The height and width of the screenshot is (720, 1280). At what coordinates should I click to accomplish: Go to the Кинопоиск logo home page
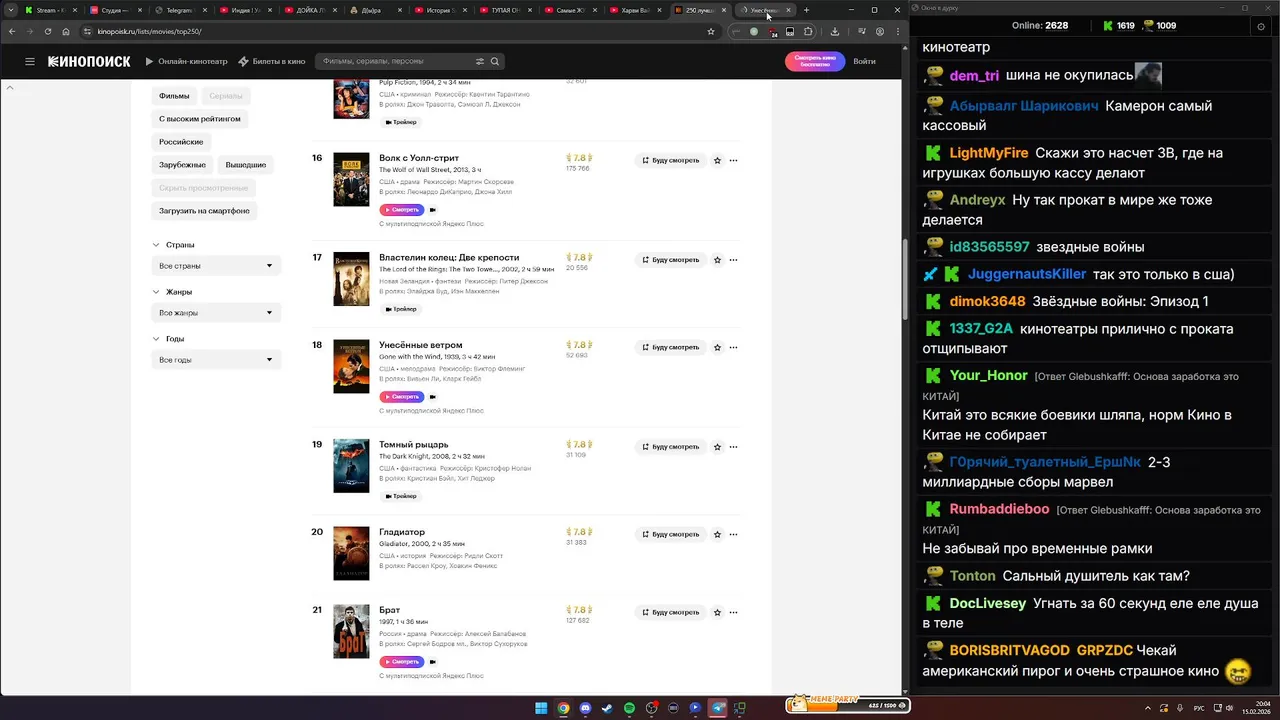(x=89, y=61)
